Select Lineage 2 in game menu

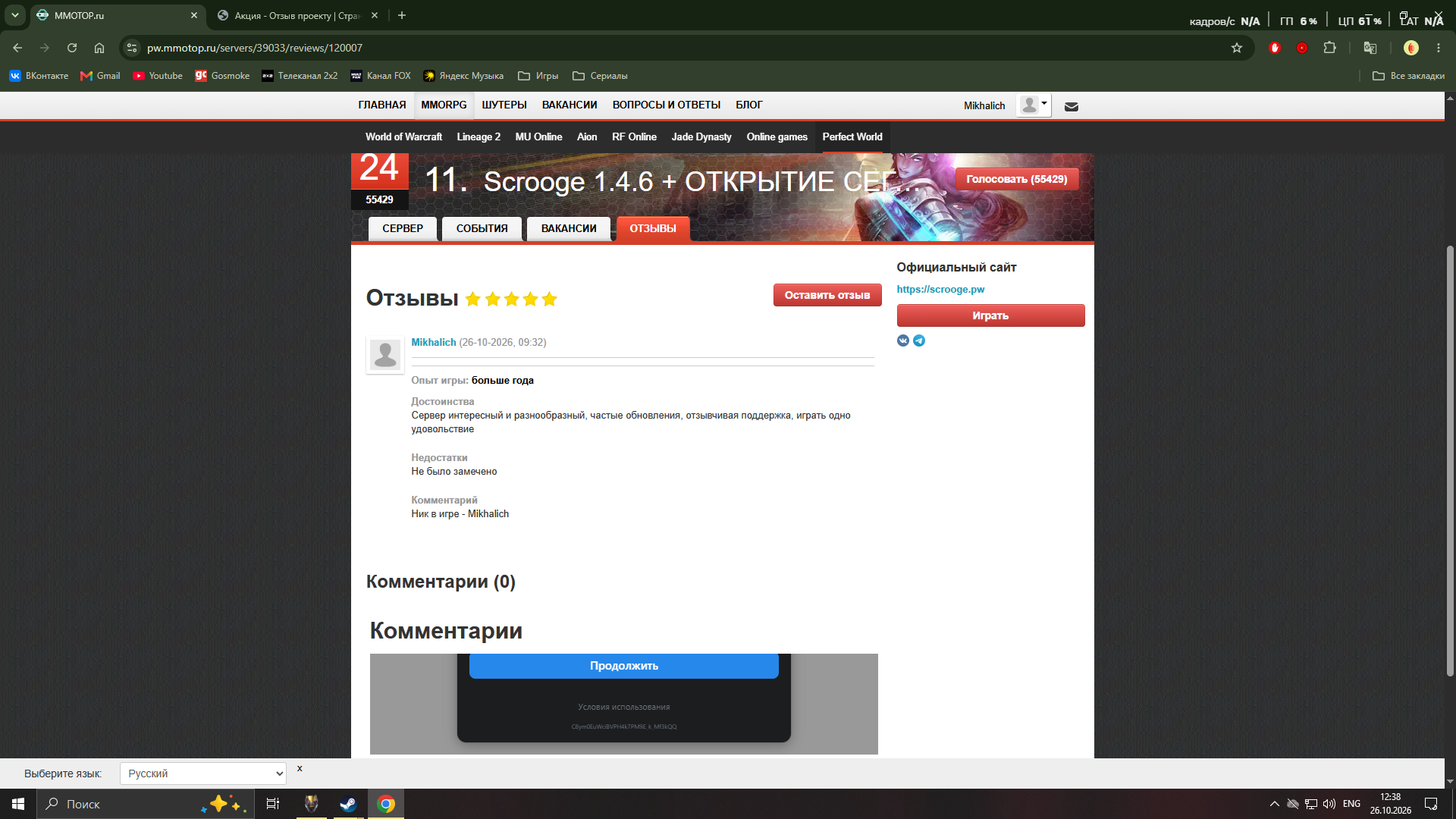click(x=479, y=137)
